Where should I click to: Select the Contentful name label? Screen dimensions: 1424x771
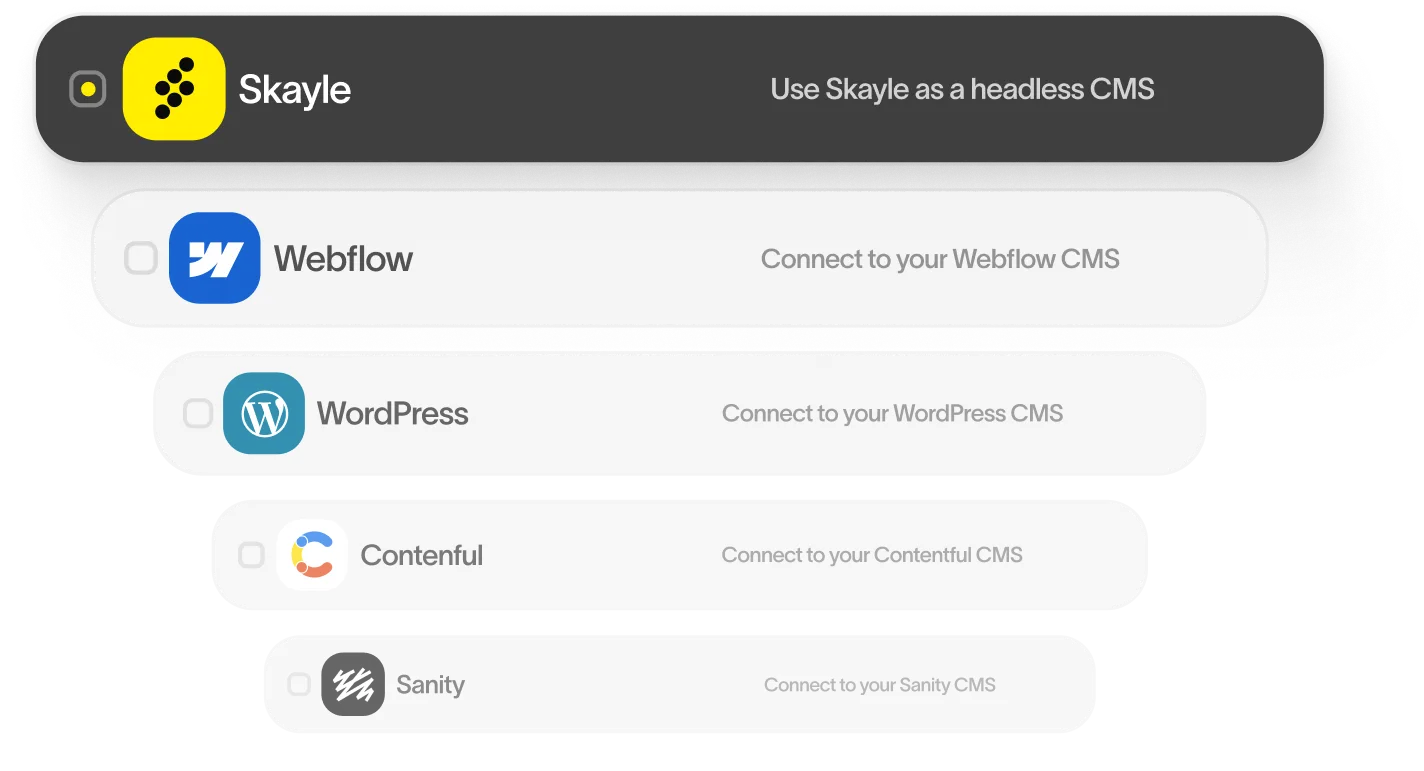pyautogui.click(x=421, y=555)
